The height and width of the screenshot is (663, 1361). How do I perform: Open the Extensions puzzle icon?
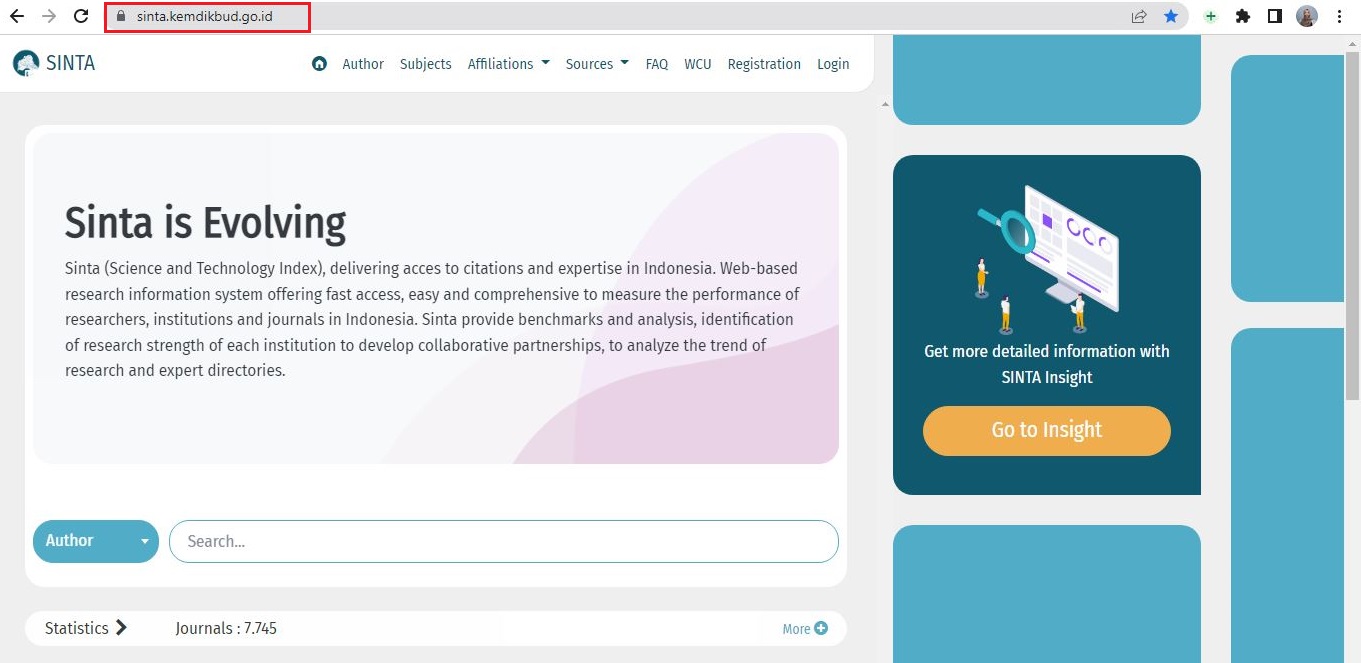click(1243, 16)
